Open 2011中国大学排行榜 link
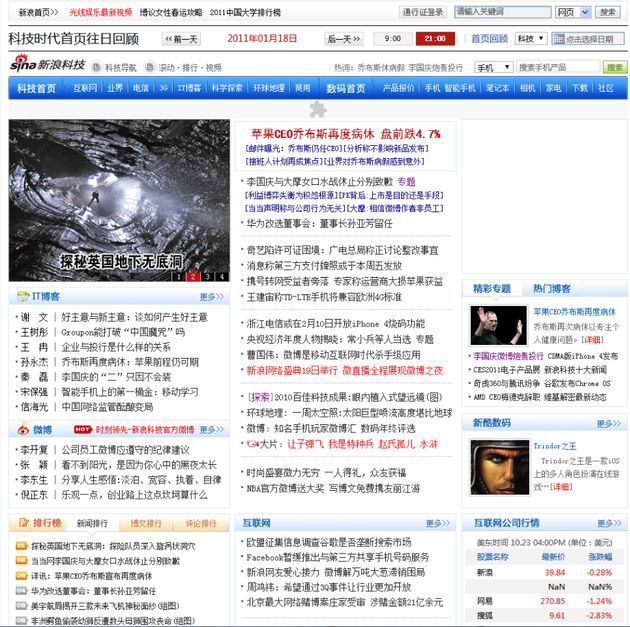The width and height of the screenshot is (630, 627). [x=245, y=12]
